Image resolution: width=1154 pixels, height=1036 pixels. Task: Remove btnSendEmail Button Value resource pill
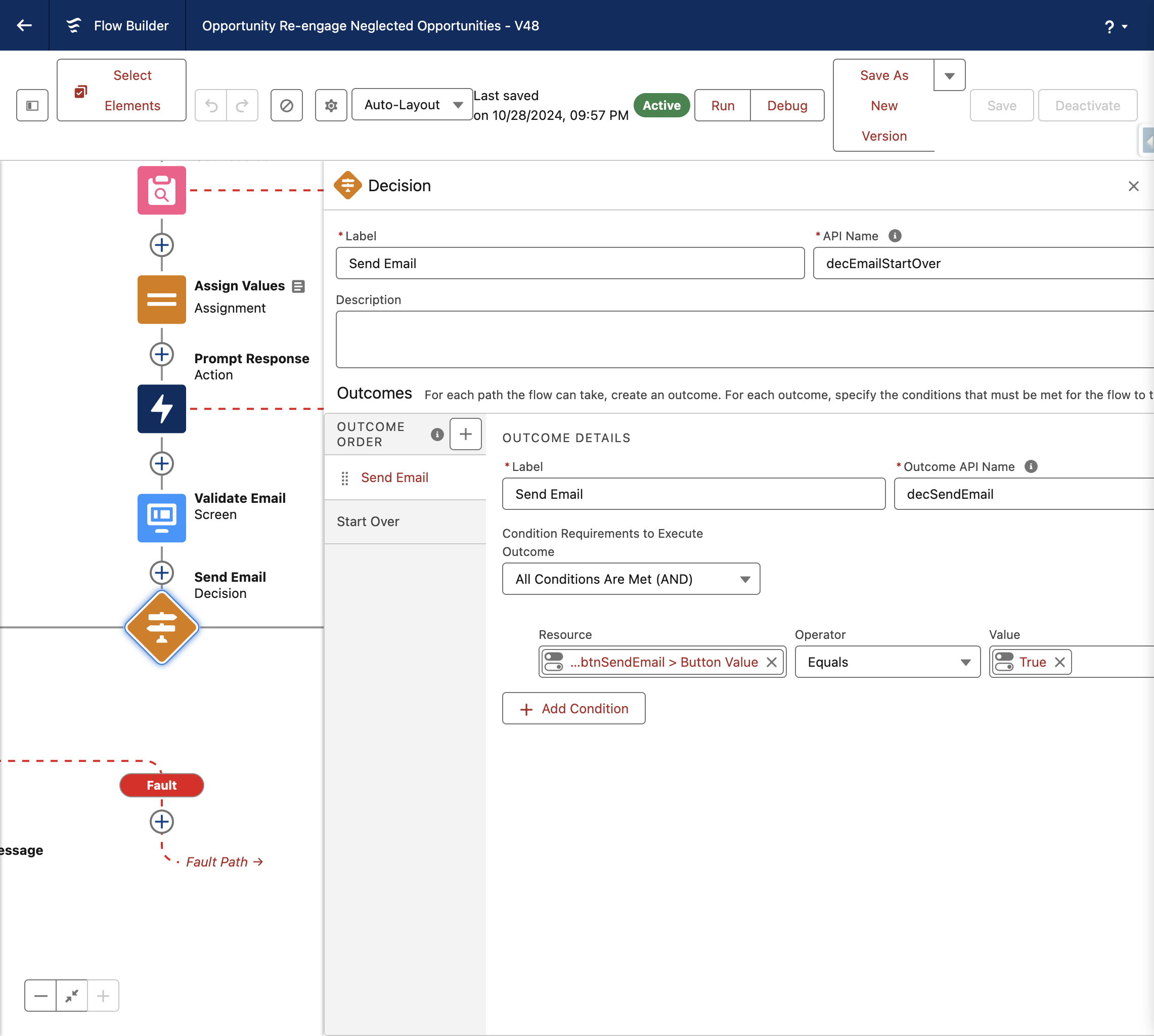point(772,662)
